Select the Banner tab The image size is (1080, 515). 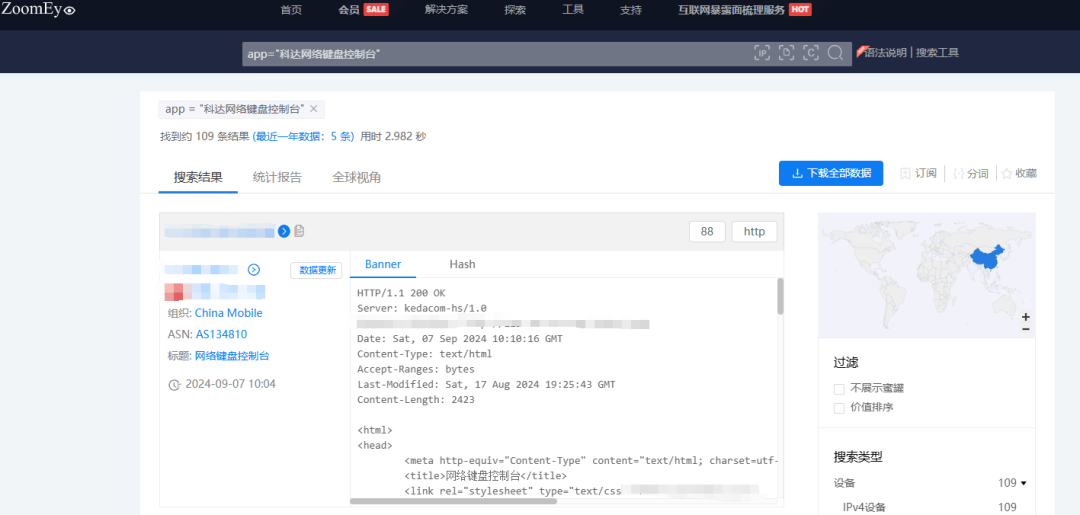(x=383, y=264)
